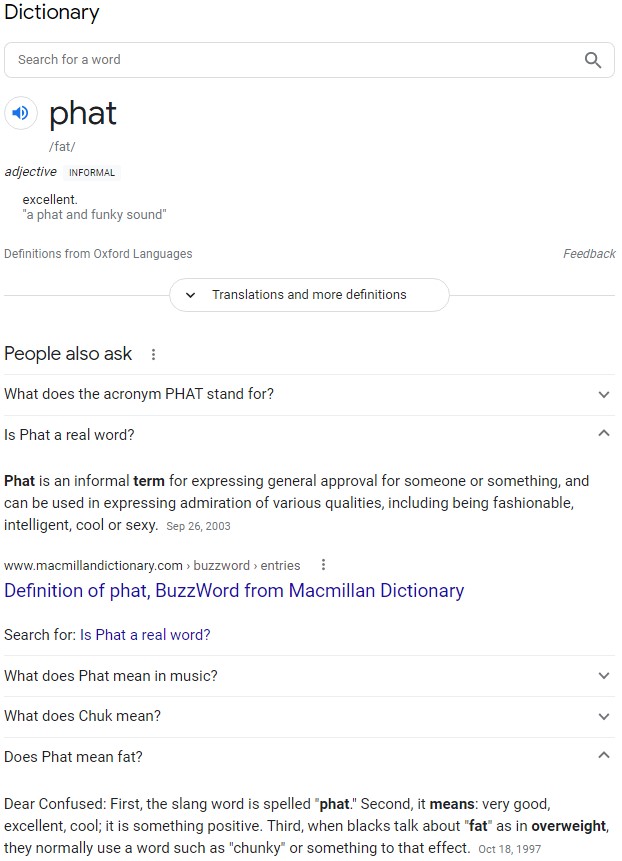The image size is (622, 861).
Task: Click the INFORMAL usage label
Action: click(91, 172)
